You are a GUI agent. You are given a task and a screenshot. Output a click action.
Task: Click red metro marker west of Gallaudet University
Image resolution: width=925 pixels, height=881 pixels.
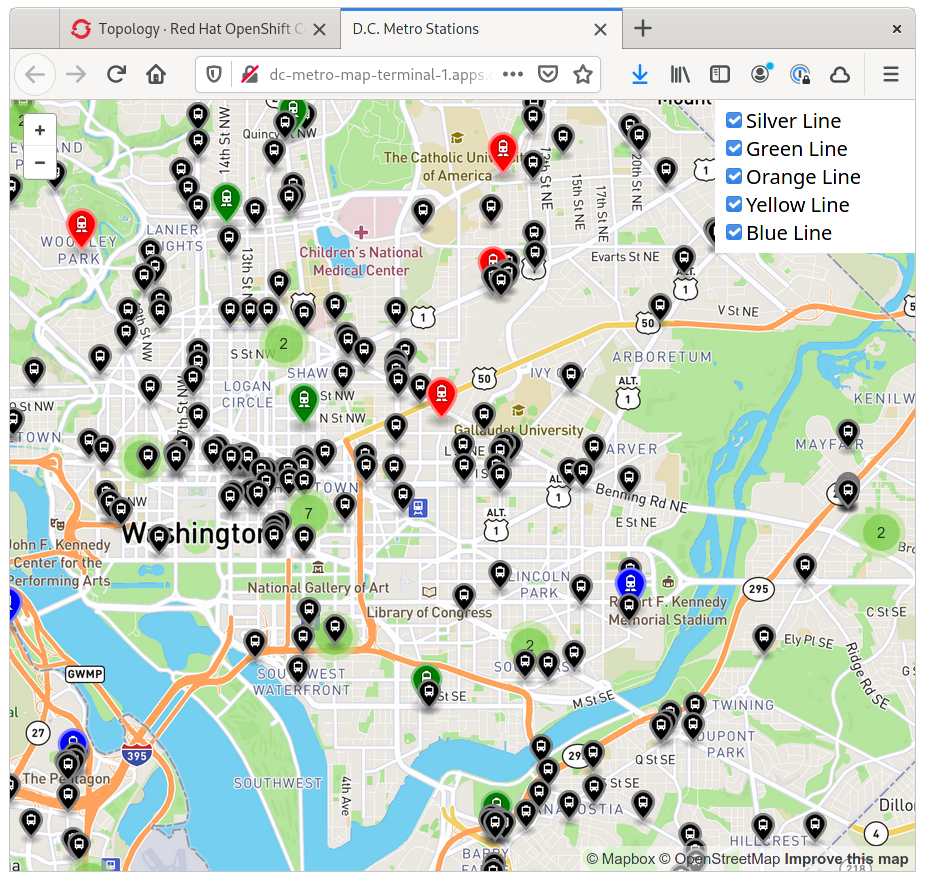(441, 397)
